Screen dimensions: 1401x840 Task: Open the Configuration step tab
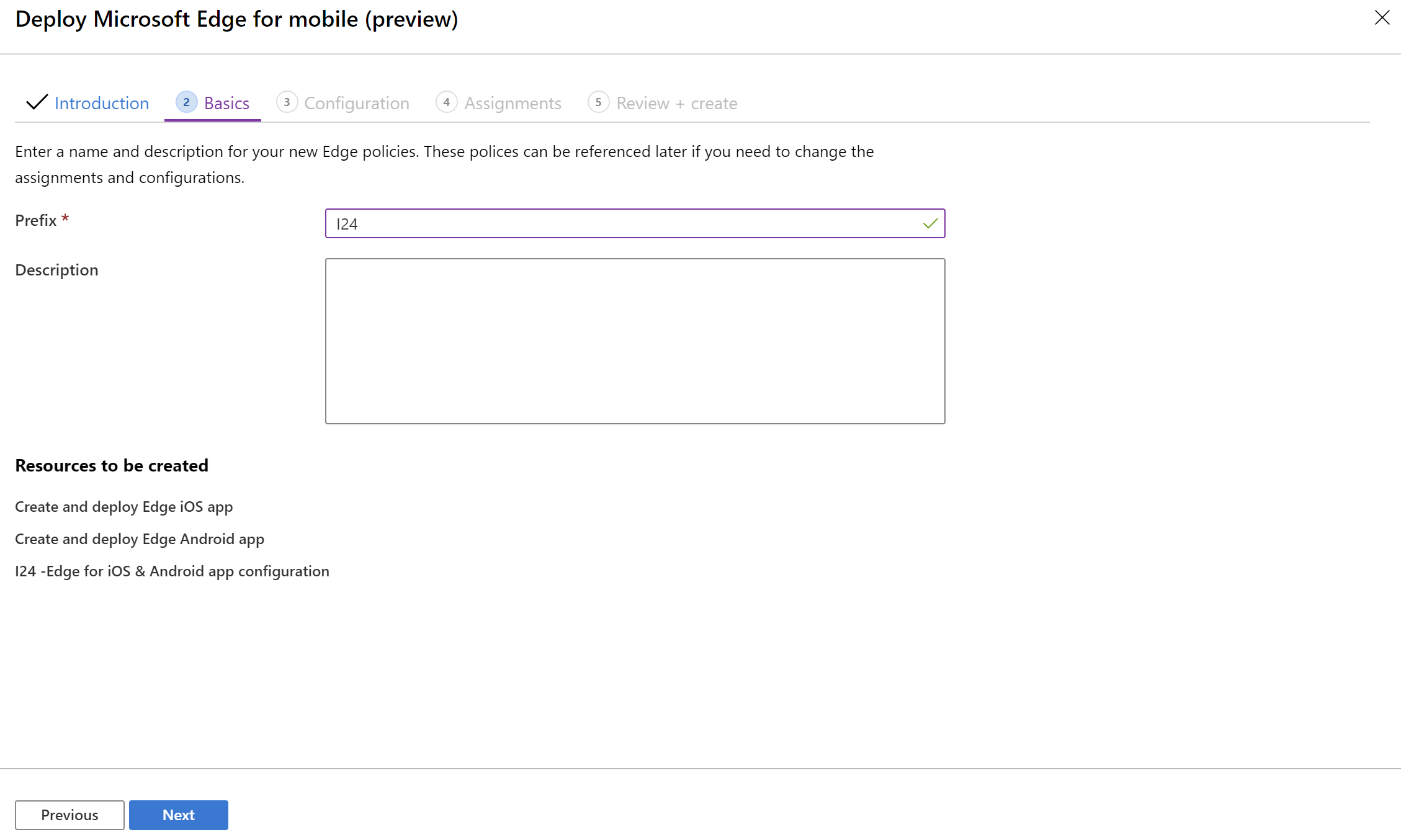tap(342, 103)
